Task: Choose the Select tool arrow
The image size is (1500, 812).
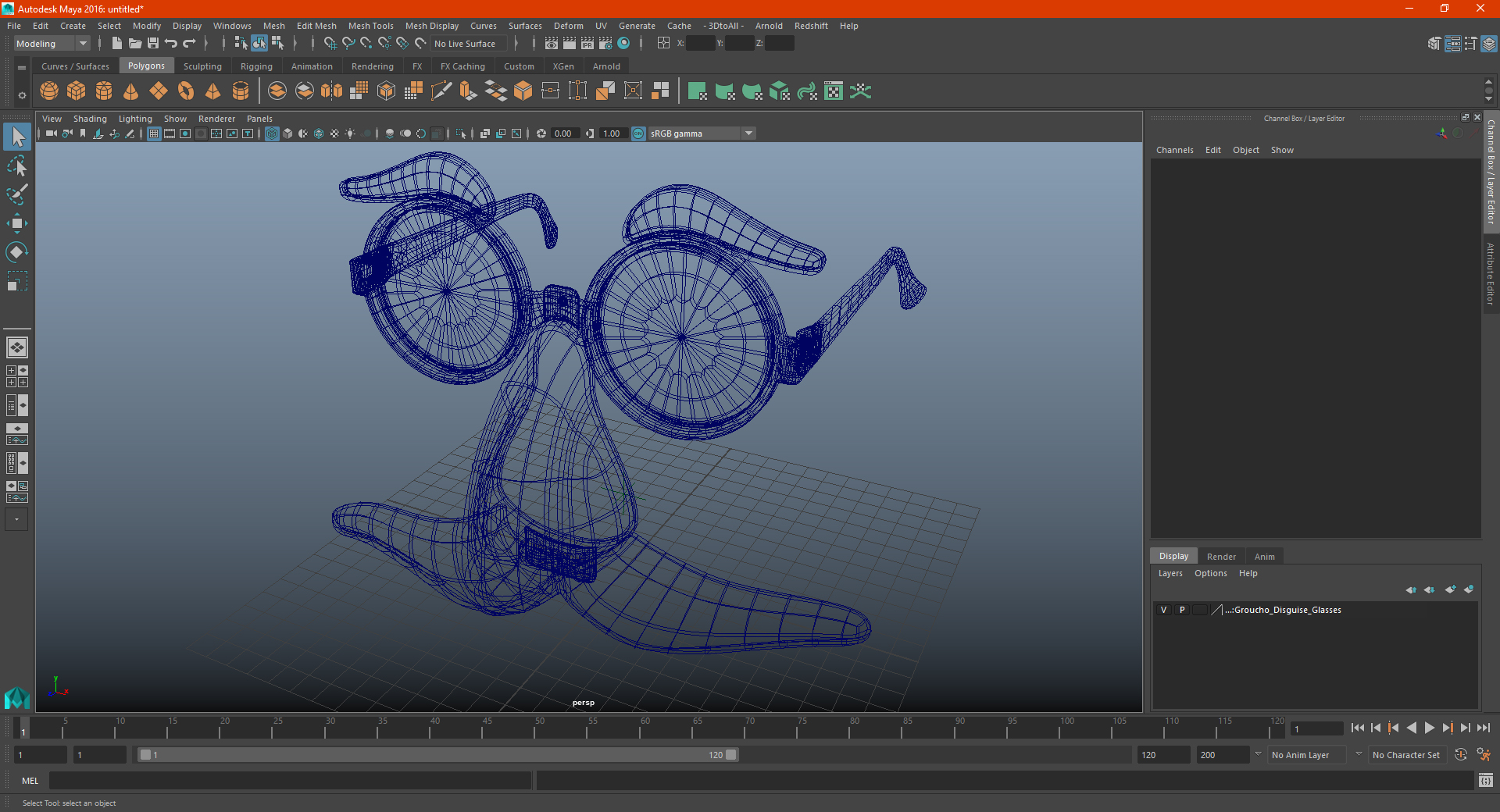Action: point(17,137)
